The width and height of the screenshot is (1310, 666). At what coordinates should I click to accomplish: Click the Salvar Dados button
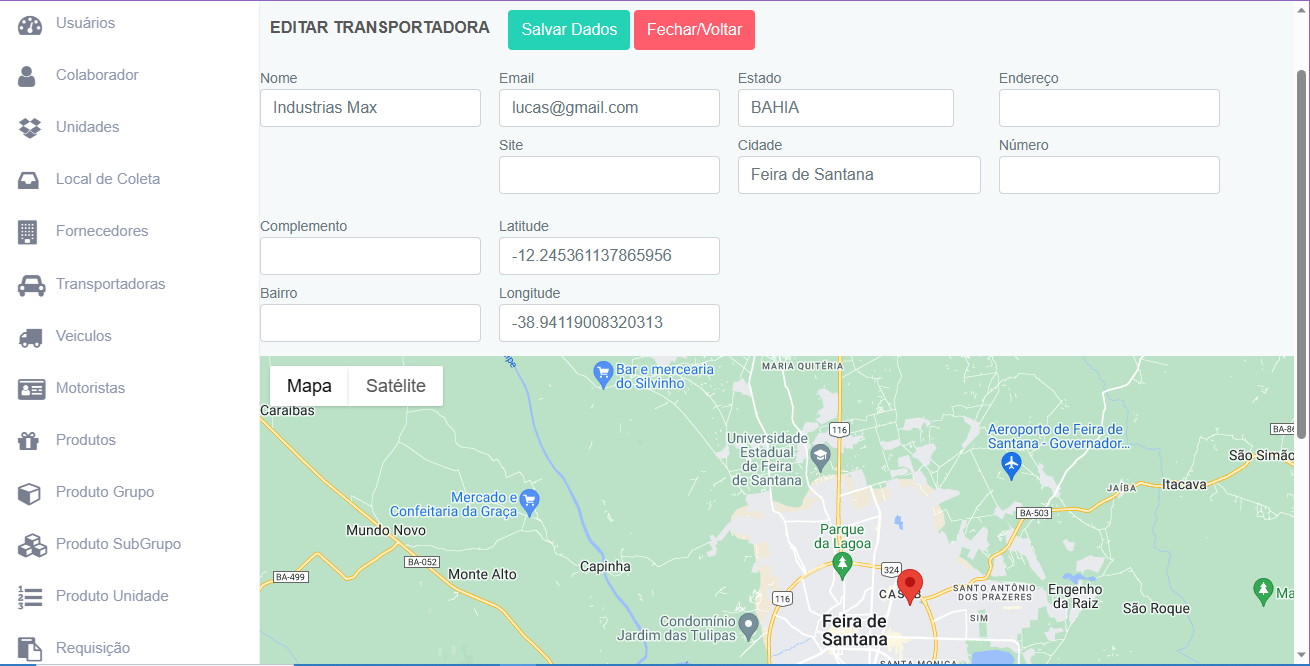tap(568, 30)
